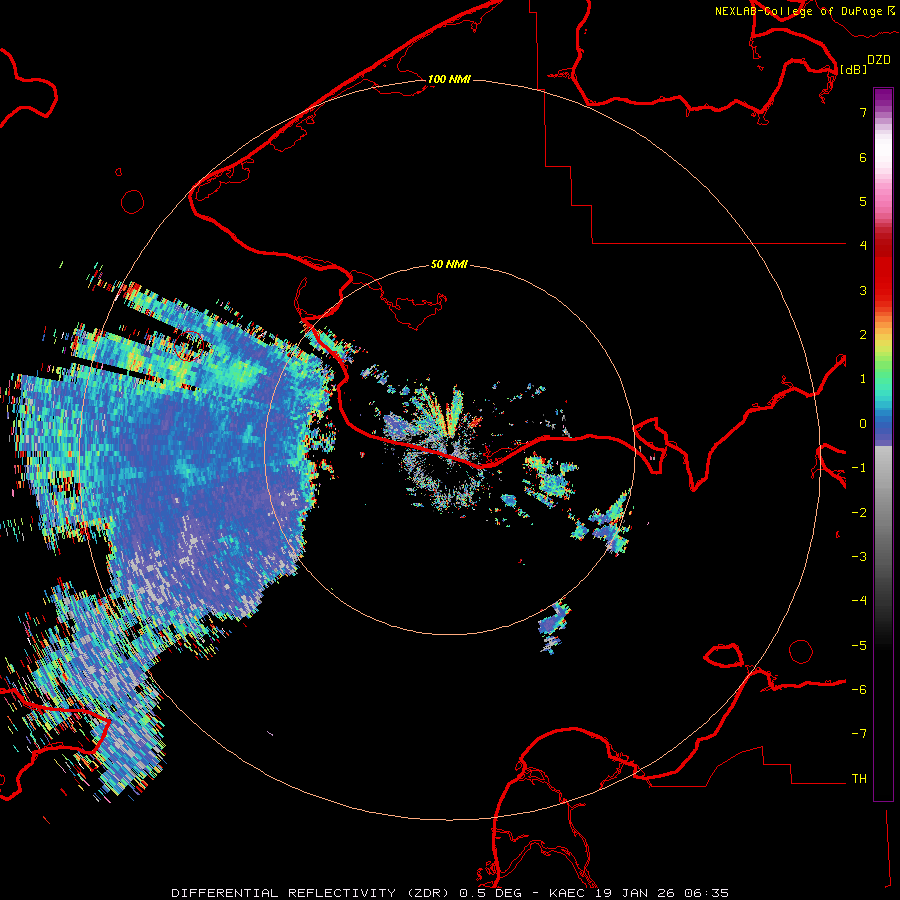
Task: Click the NEXLAB-College of DuPage label
Action: pyautogui.click(x=798, y=11)
